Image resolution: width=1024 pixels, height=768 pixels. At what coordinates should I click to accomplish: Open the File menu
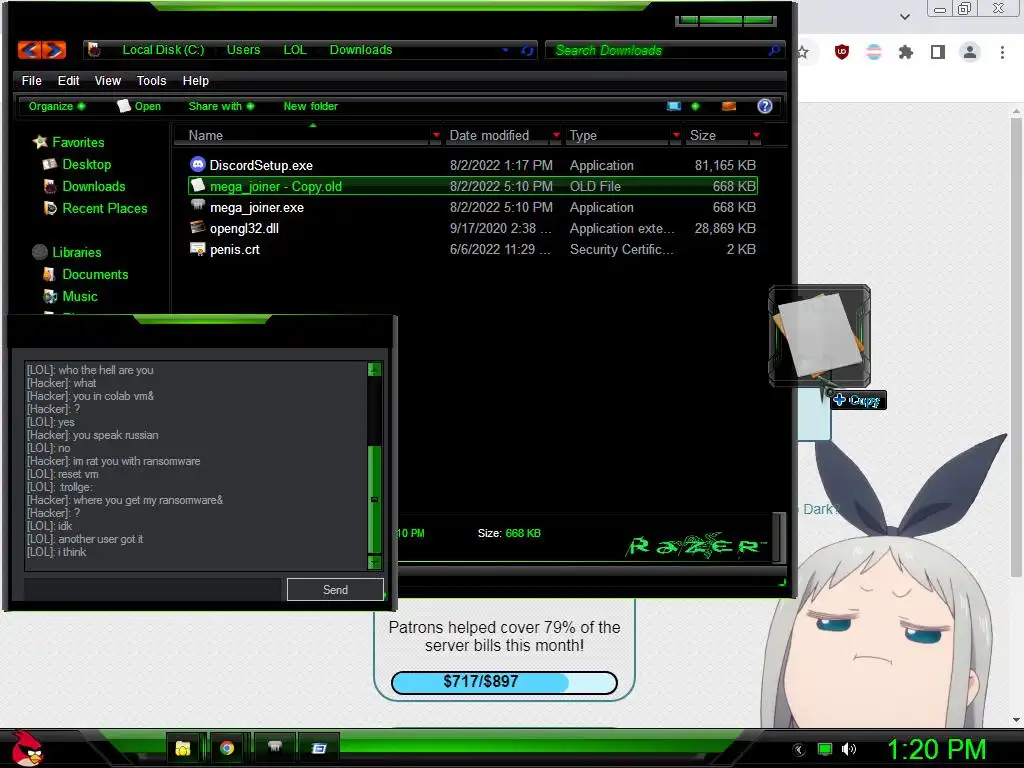coord(31,80)
